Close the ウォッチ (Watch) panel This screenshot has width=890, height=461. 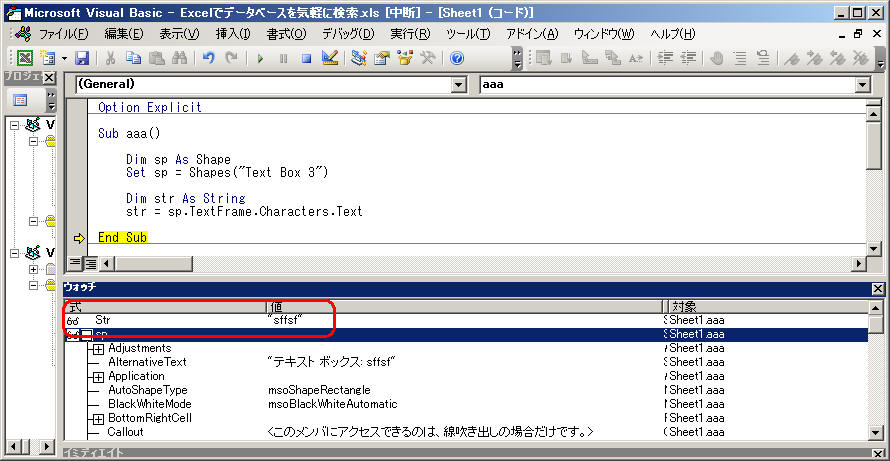(877, 288)
